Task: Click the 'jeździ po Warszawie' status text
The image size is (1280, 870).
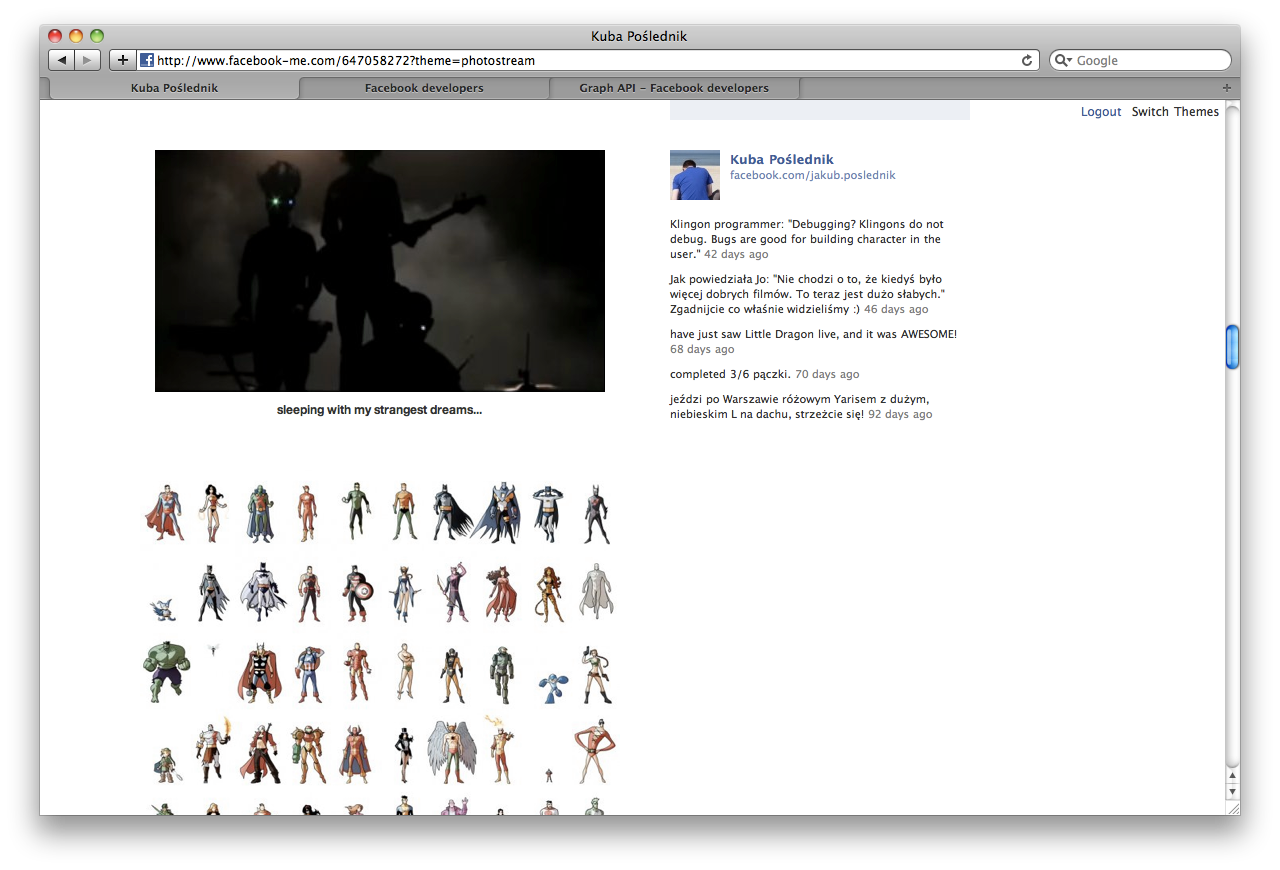Action: tap(800, 407)
